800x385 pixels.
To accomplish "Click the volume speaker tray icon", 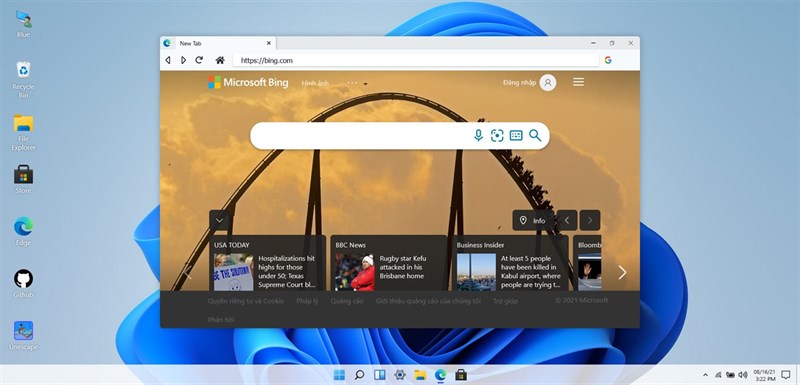I will coord(743,375).
